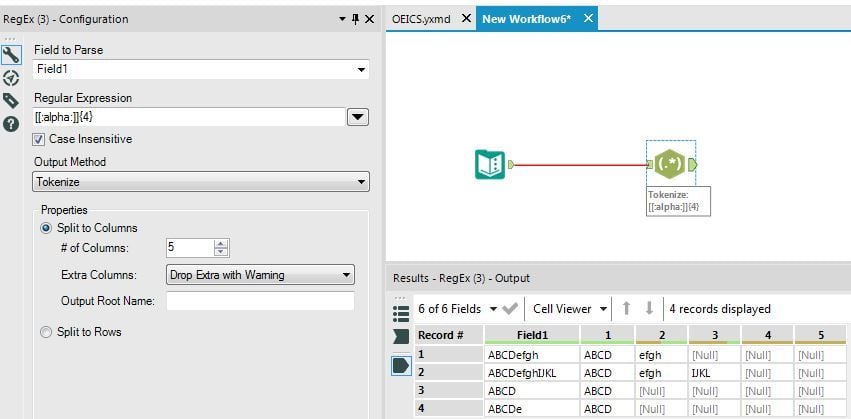This screenshot has height=419, width=851.
Task: Click the Input Data output anchor
Action: pos(510,164)
